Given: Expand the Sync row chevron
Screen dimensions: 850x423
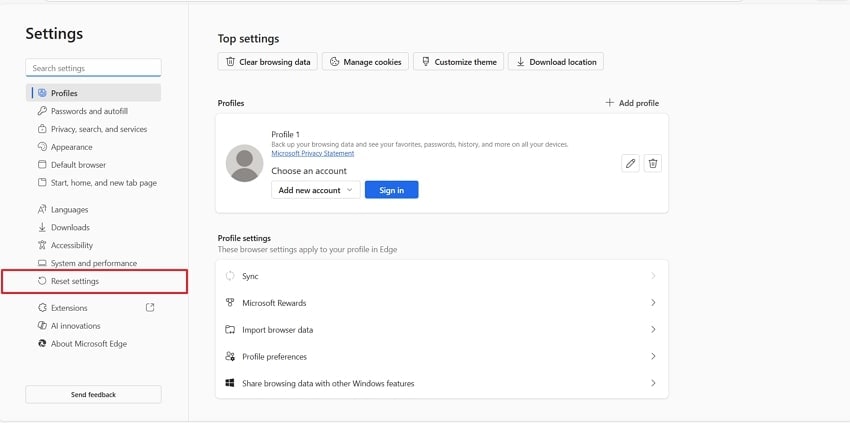Looking at the screenshot, I should point(653,276).
